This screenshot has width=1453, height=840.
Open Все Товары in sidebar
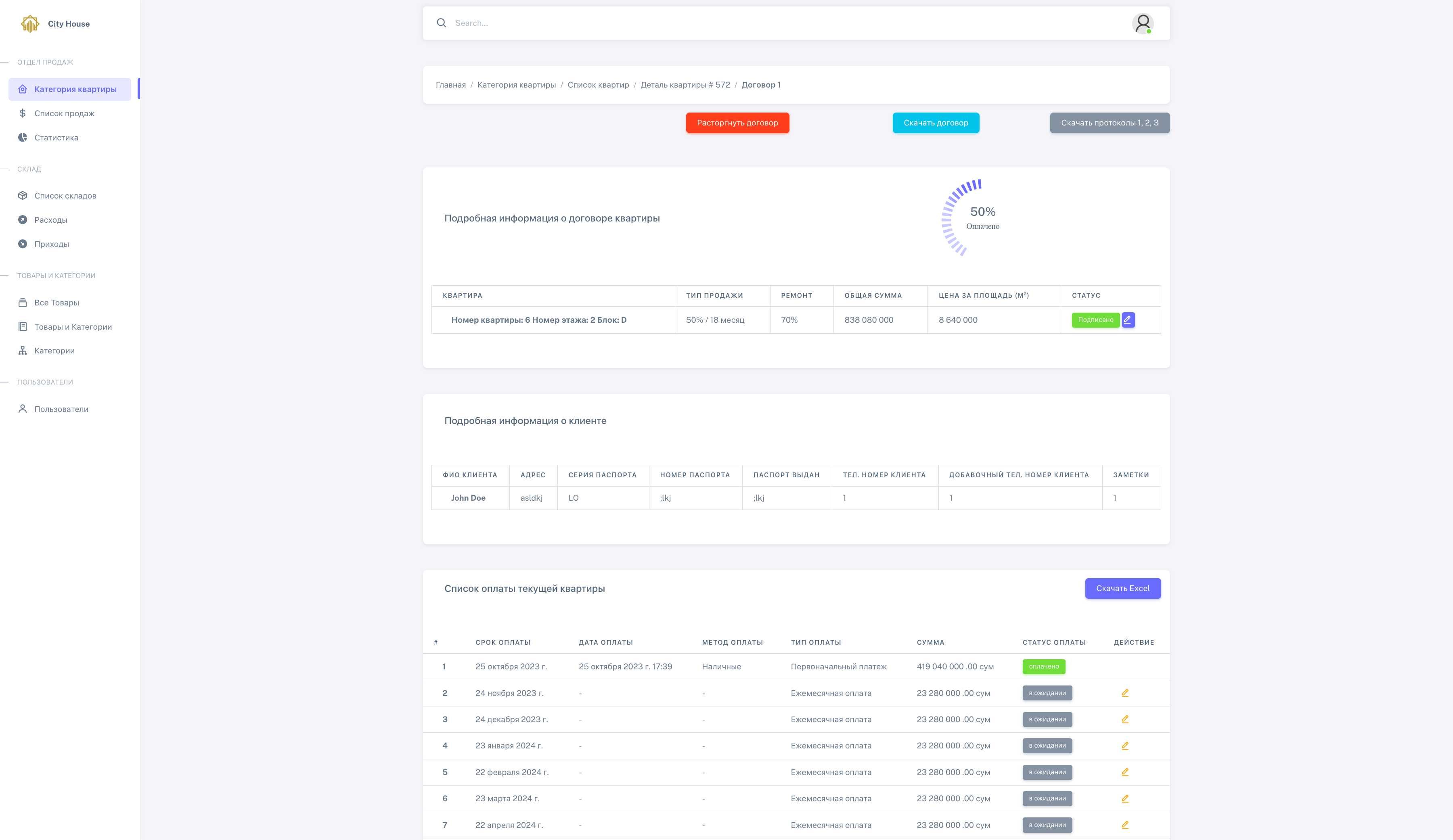(70, 302)
